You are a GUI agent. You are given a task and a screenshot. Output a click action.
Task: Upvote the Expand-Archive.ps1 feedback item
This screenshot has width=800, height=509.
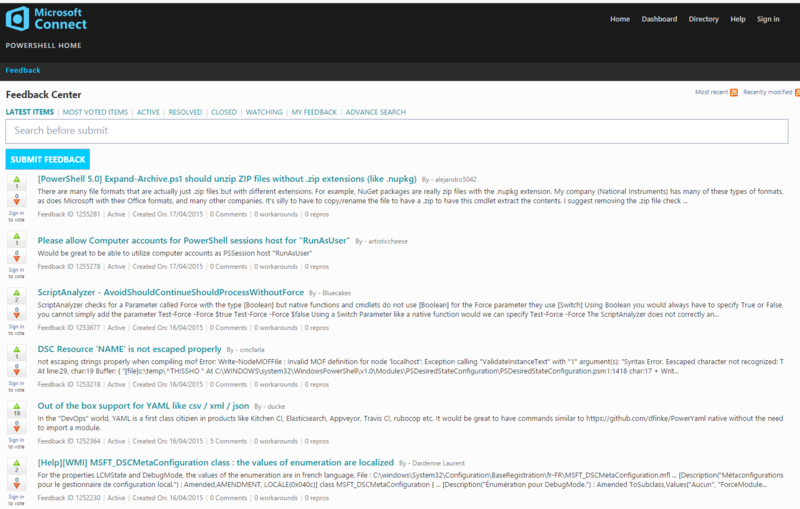point(17,180)
